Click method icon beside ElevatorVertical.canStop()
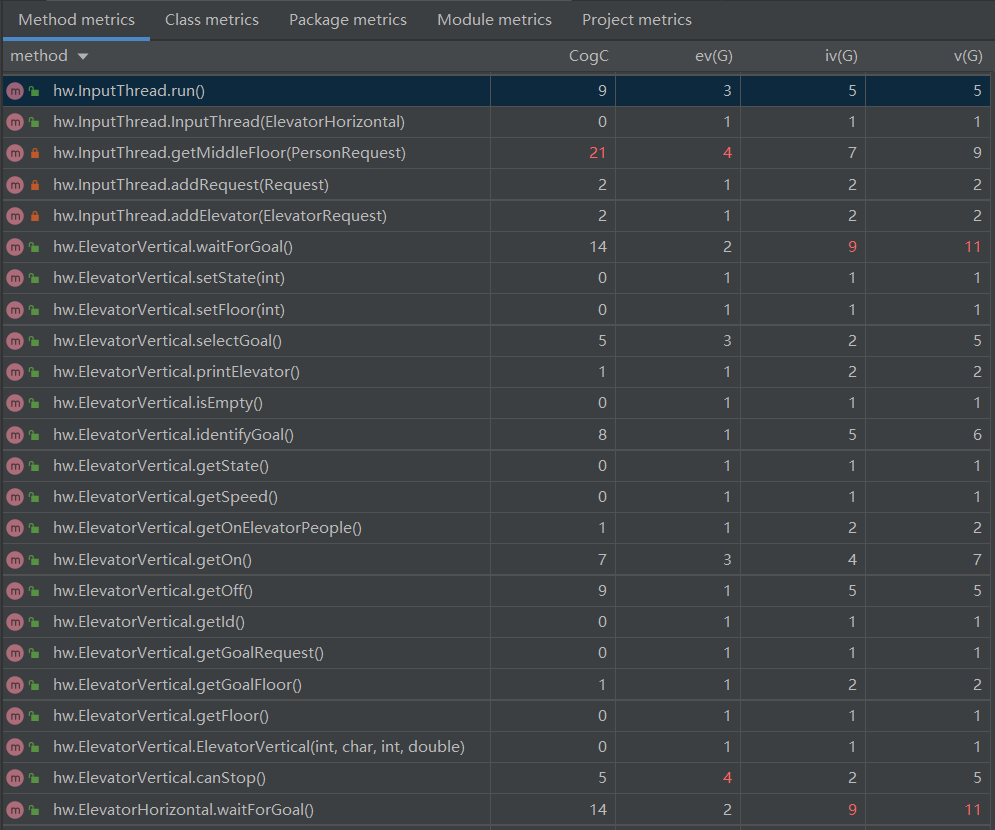 [14, 778]
